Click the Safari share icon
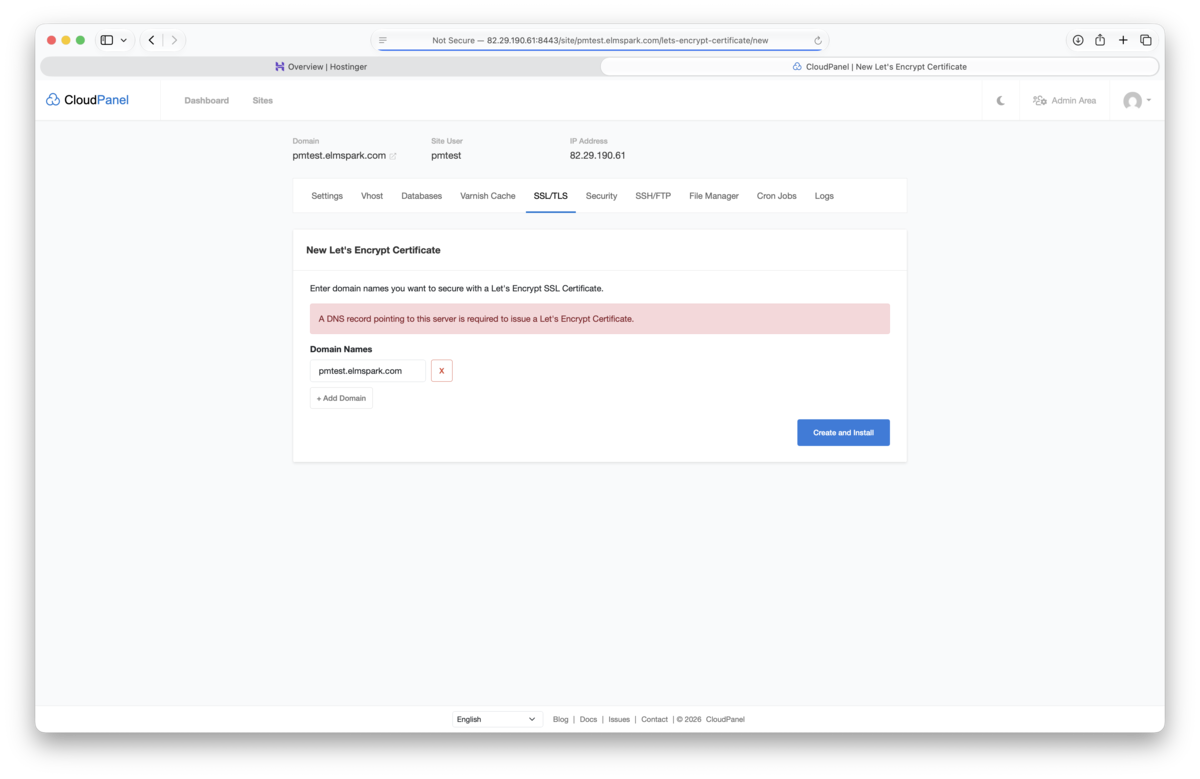 [1100, 40]
